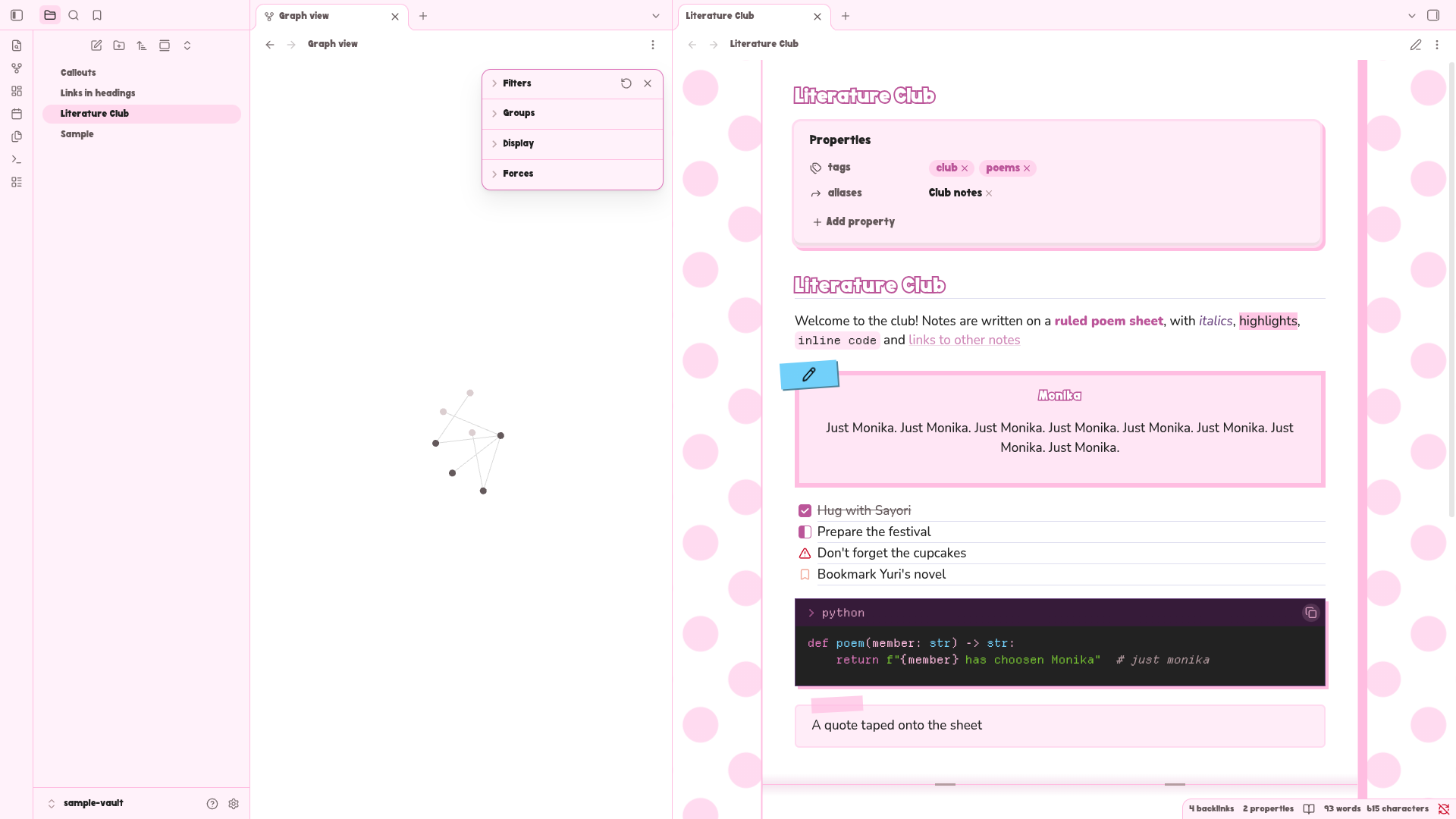Open the search icon in left panel
Image resolution: width=1456 pixels, height=819 pixels.
click(74, 15)
